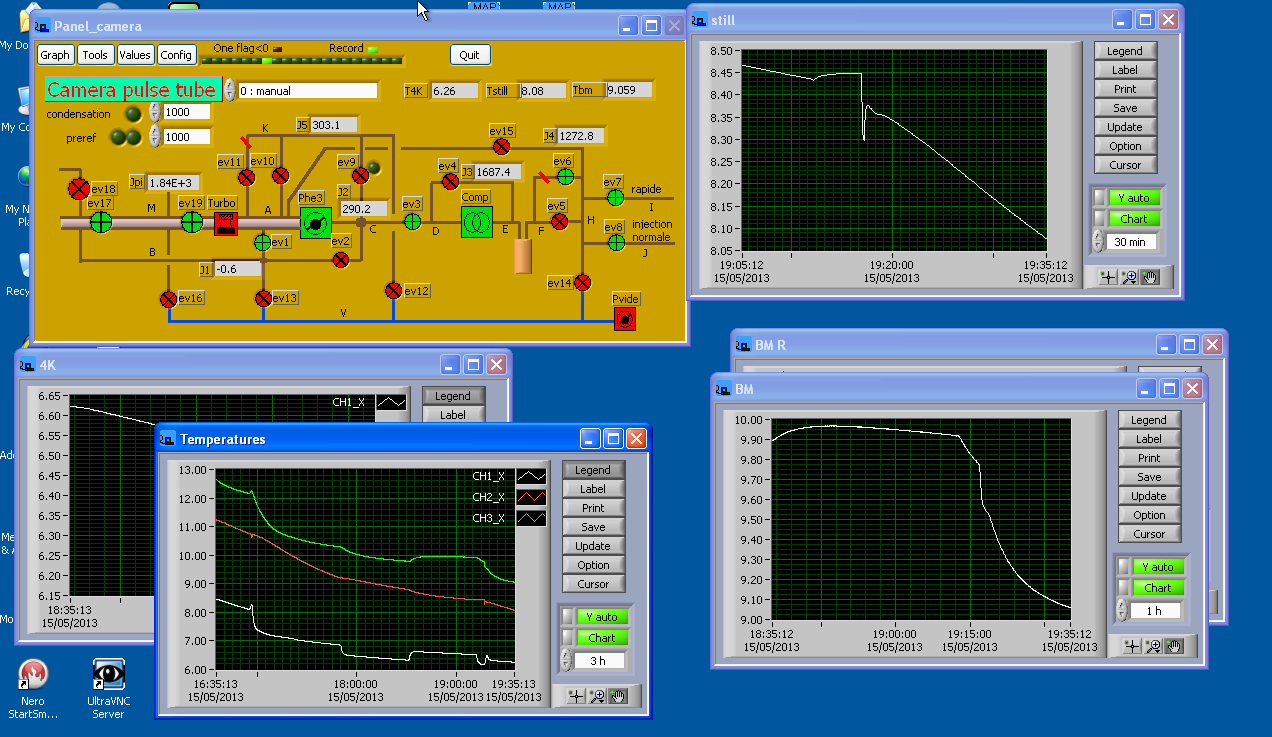Click the Quit button
1272x737 pixels.
tap(470, 55)
